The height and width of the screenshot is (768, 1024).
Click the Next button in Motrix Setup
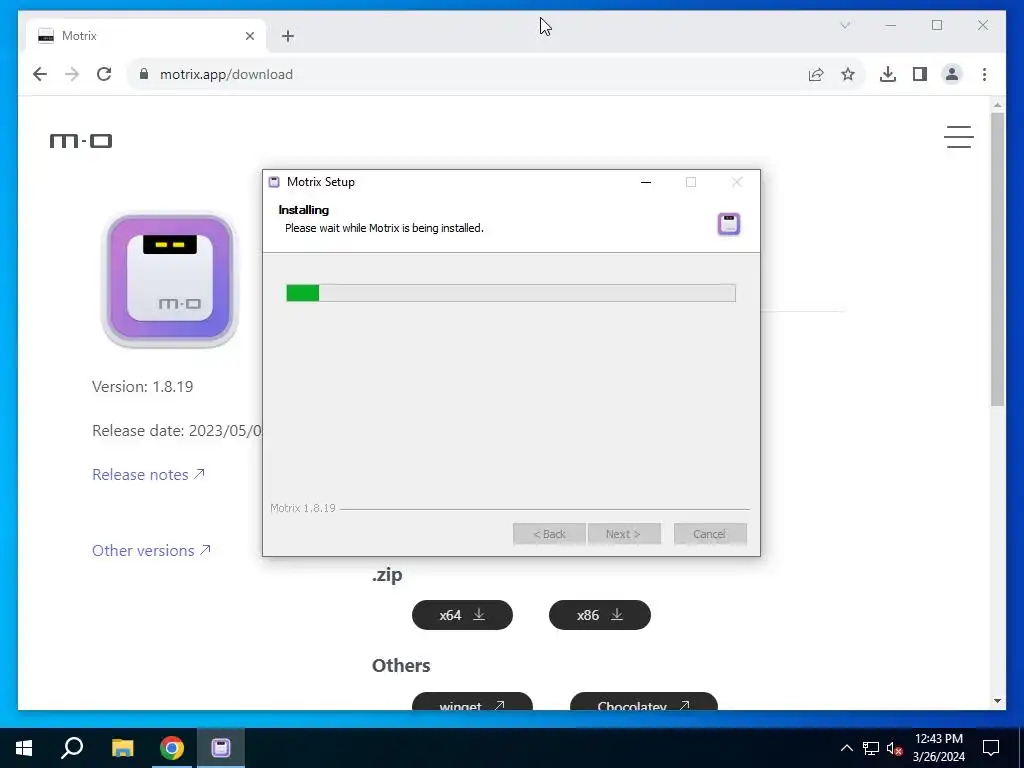[624, 534]
